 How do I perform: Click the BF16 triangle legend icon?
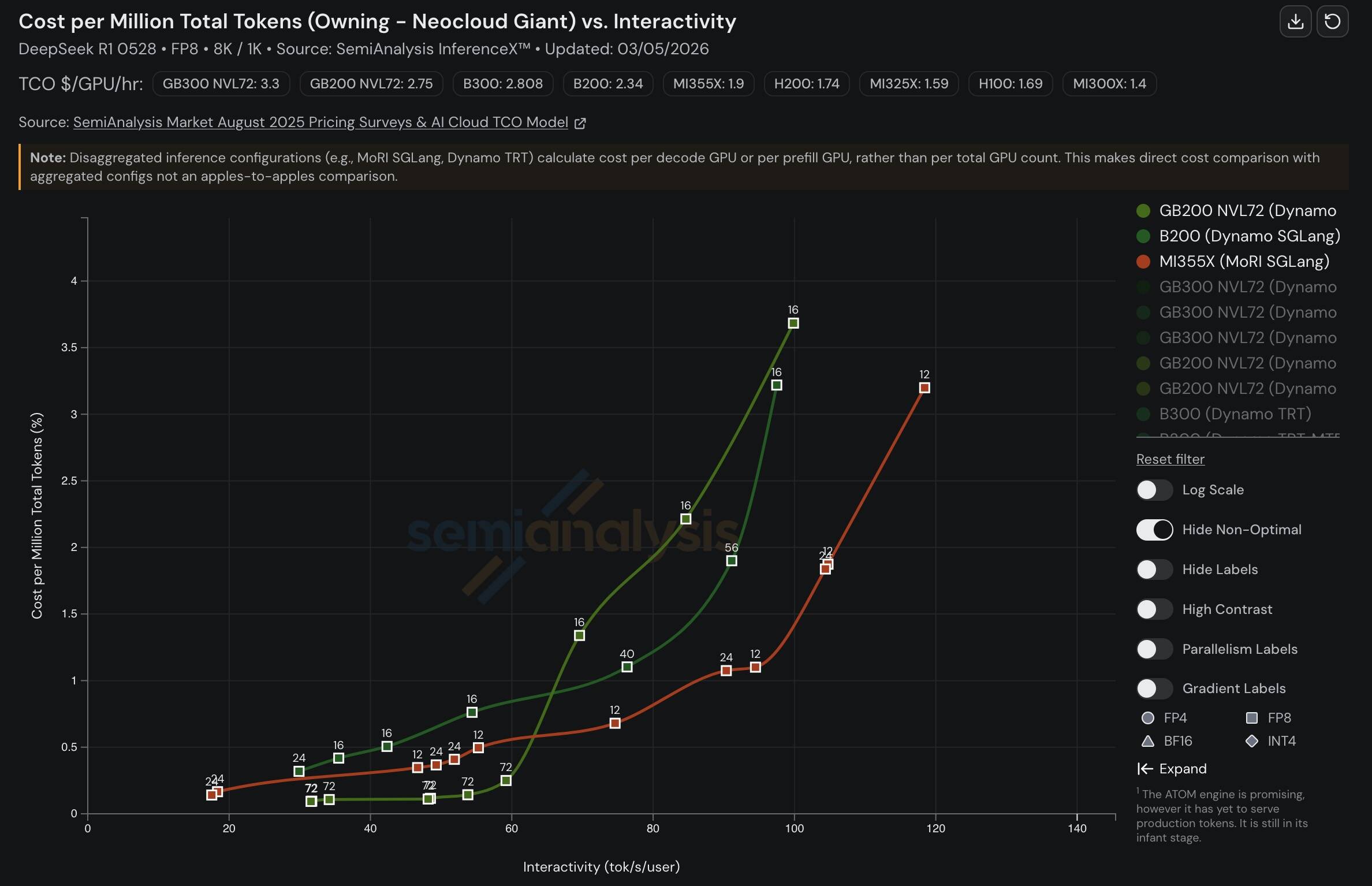pos(1148,741)
